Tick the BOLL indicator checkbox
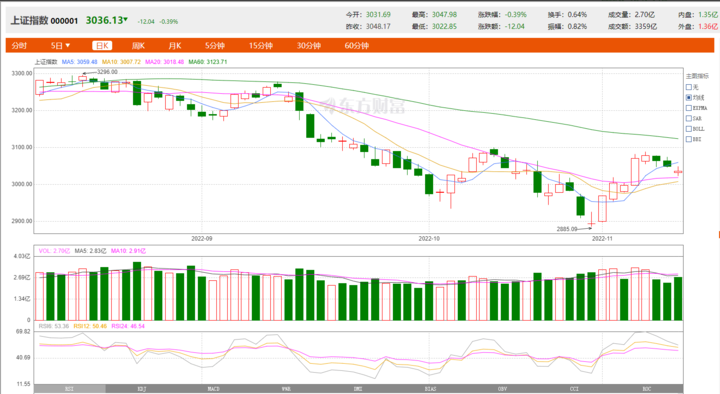This screenshot has width=720, height=394. [689, 129]
